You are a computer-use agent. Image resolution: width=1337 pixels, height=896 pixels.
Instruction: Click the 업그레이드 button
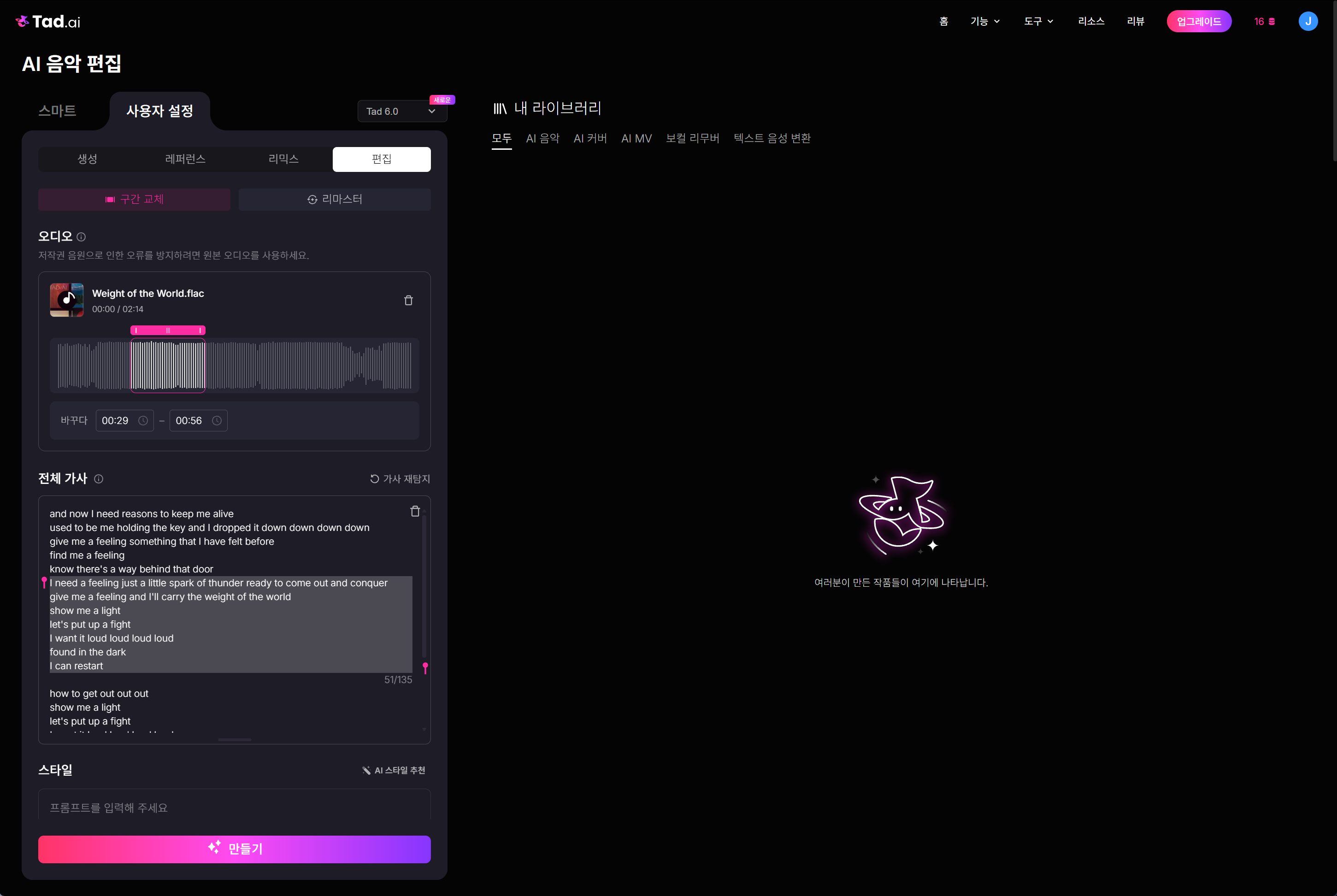pos(1199,22)
